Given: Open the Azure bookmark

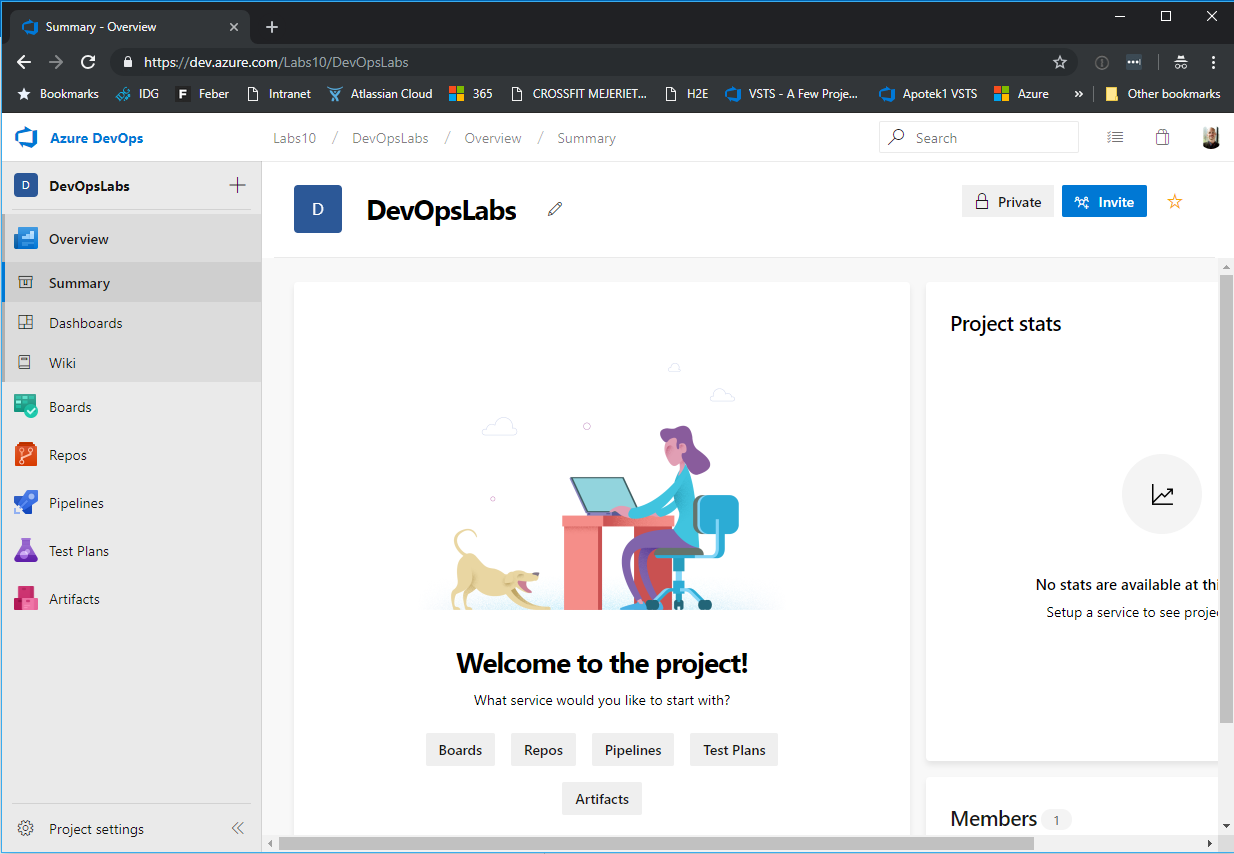Looking at the screenshot, I should tap(1022, 94).
